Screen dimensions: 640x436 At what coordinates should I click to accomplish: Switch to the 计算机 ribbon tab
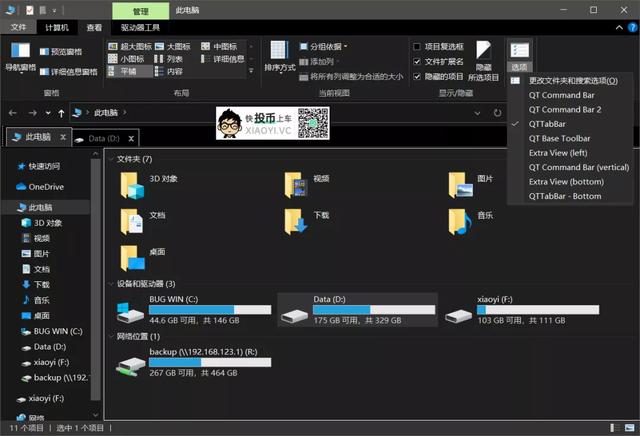(x=56, y=27)
